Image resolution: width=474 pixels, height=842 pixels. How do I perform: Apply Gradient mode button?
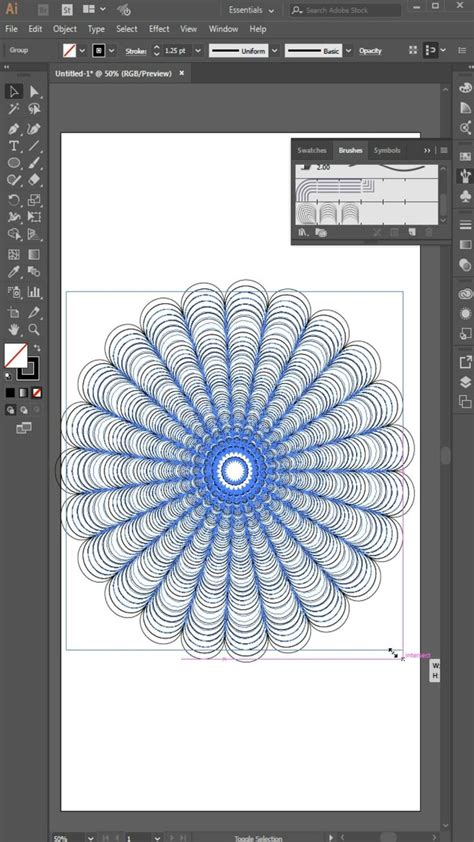coord(23,393)
